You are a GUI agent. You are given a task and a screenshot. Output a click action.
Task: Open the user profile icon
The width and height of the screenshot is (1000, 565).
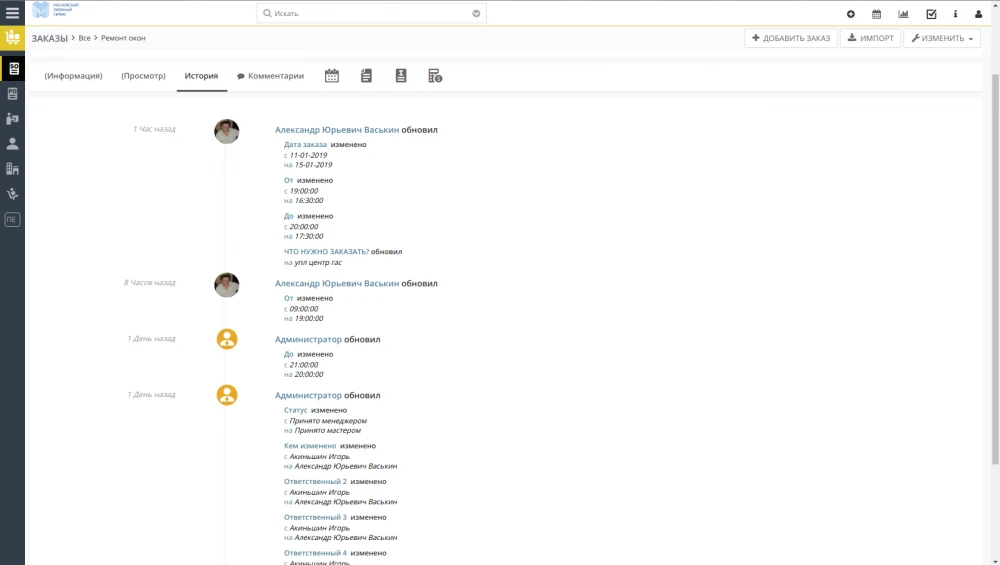pos(979,14)
